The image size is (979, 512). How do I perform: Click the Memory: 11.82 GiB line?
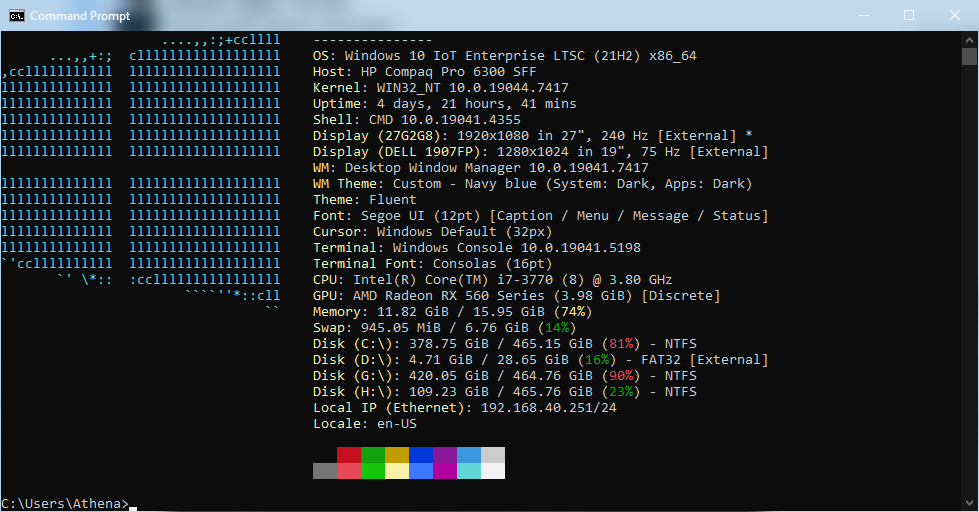453,312
